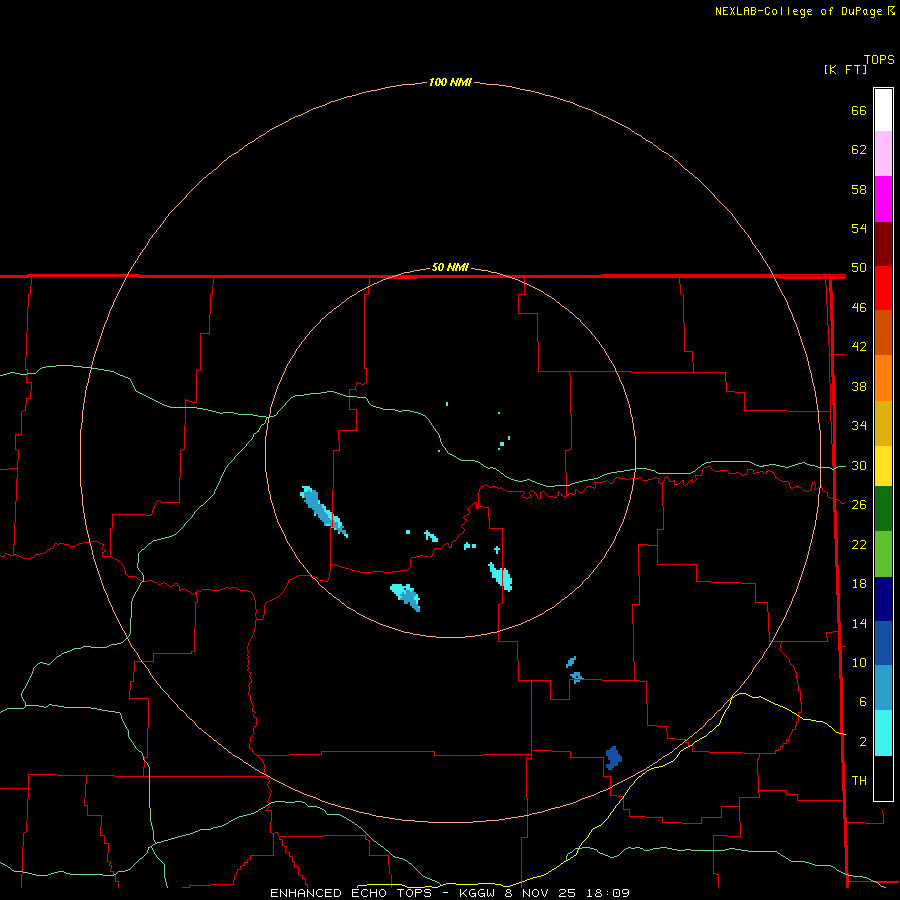Click the gold legend swatch
This screenshot has width=900, height=900.
883,423
